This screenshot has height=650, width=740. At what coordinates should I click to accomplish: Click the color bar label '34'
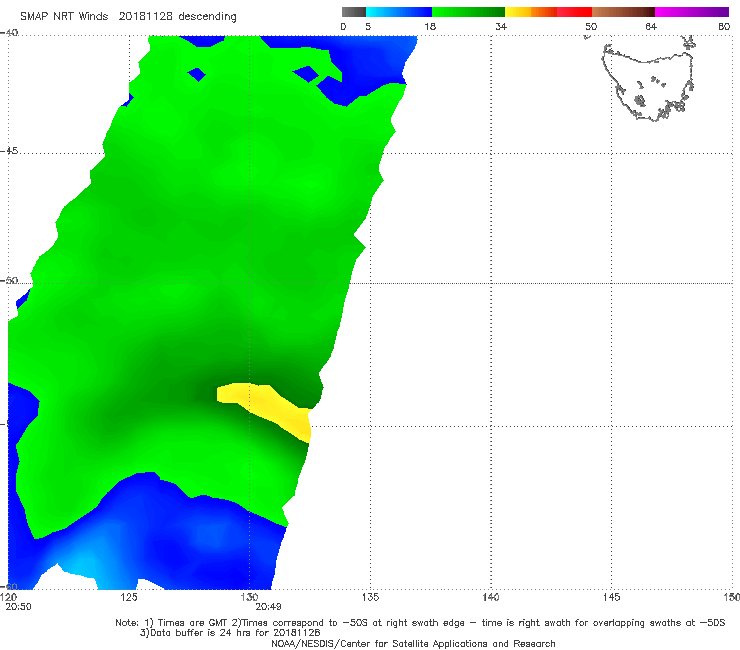pyautogui.click(x=501, y=26)
